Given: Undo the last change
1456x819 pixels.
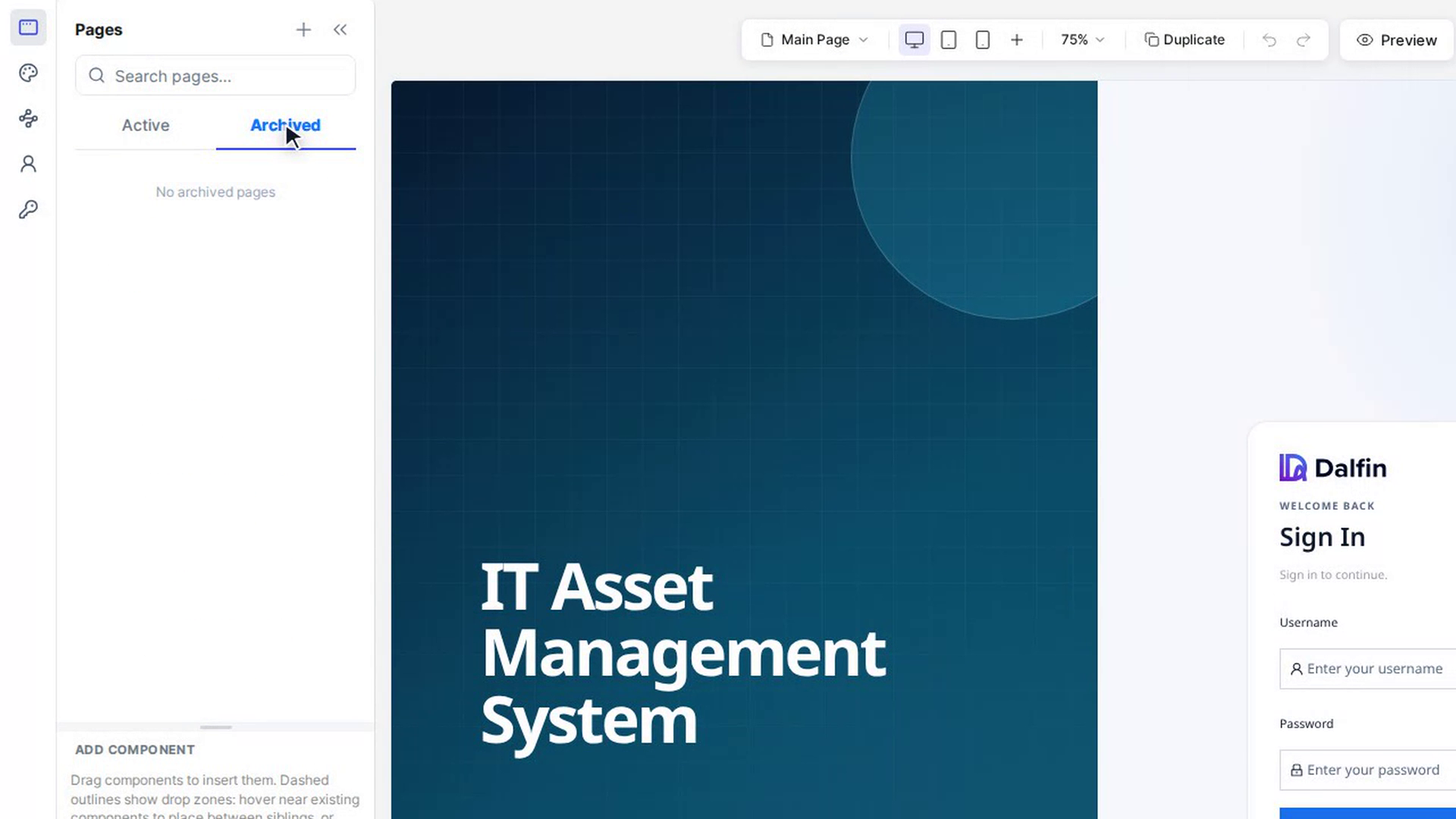Looking at the screenshot, I should tap(1269, 39).
